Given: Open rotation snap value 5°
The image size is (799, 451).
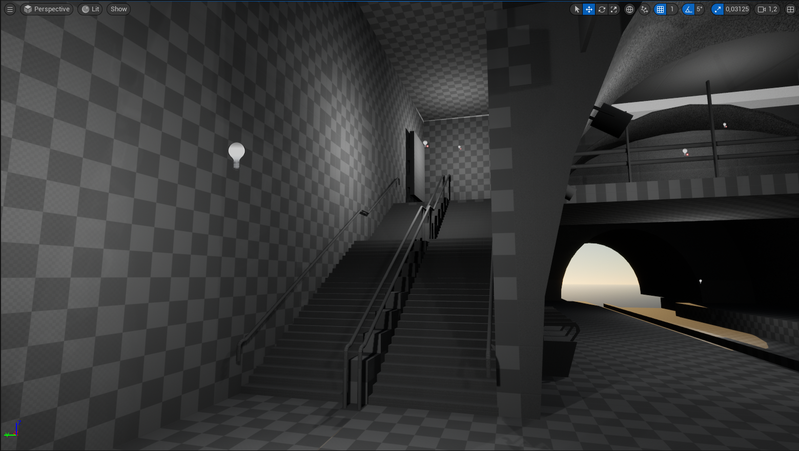Looking at the screenshot, I should (700, 9).
